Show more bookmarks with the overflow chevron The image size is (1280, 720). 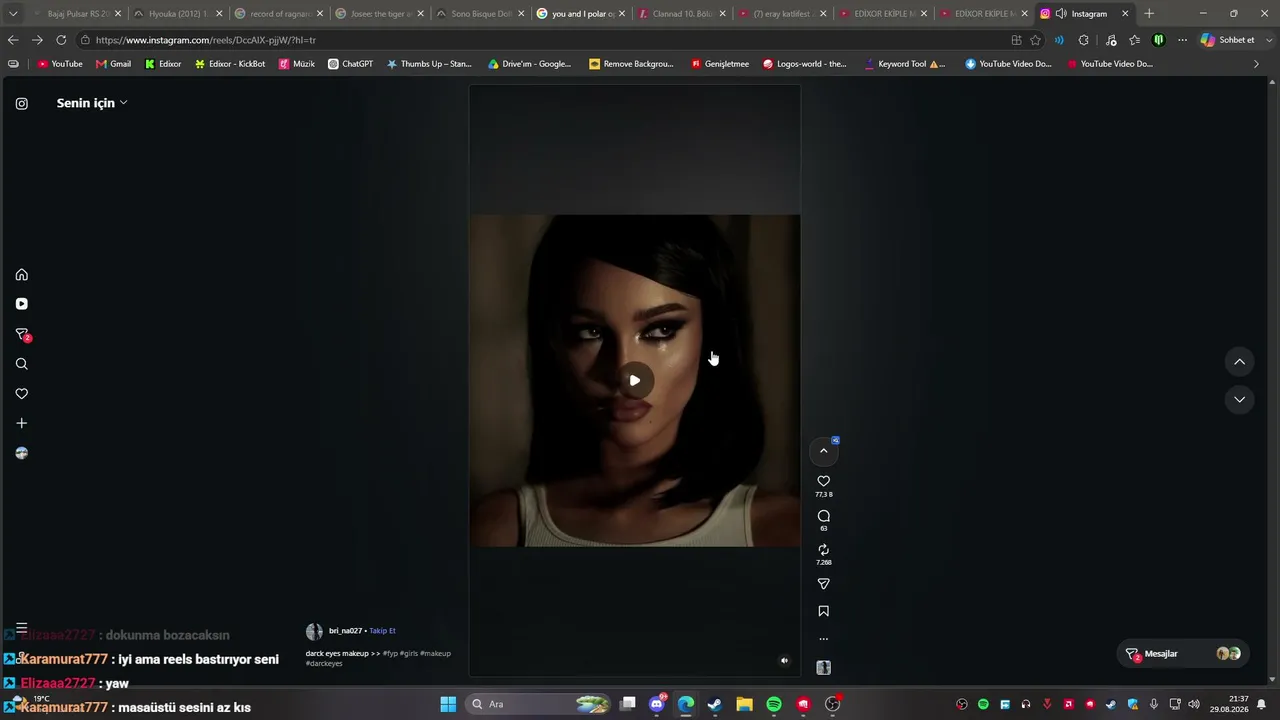[x=1257, y=64]
